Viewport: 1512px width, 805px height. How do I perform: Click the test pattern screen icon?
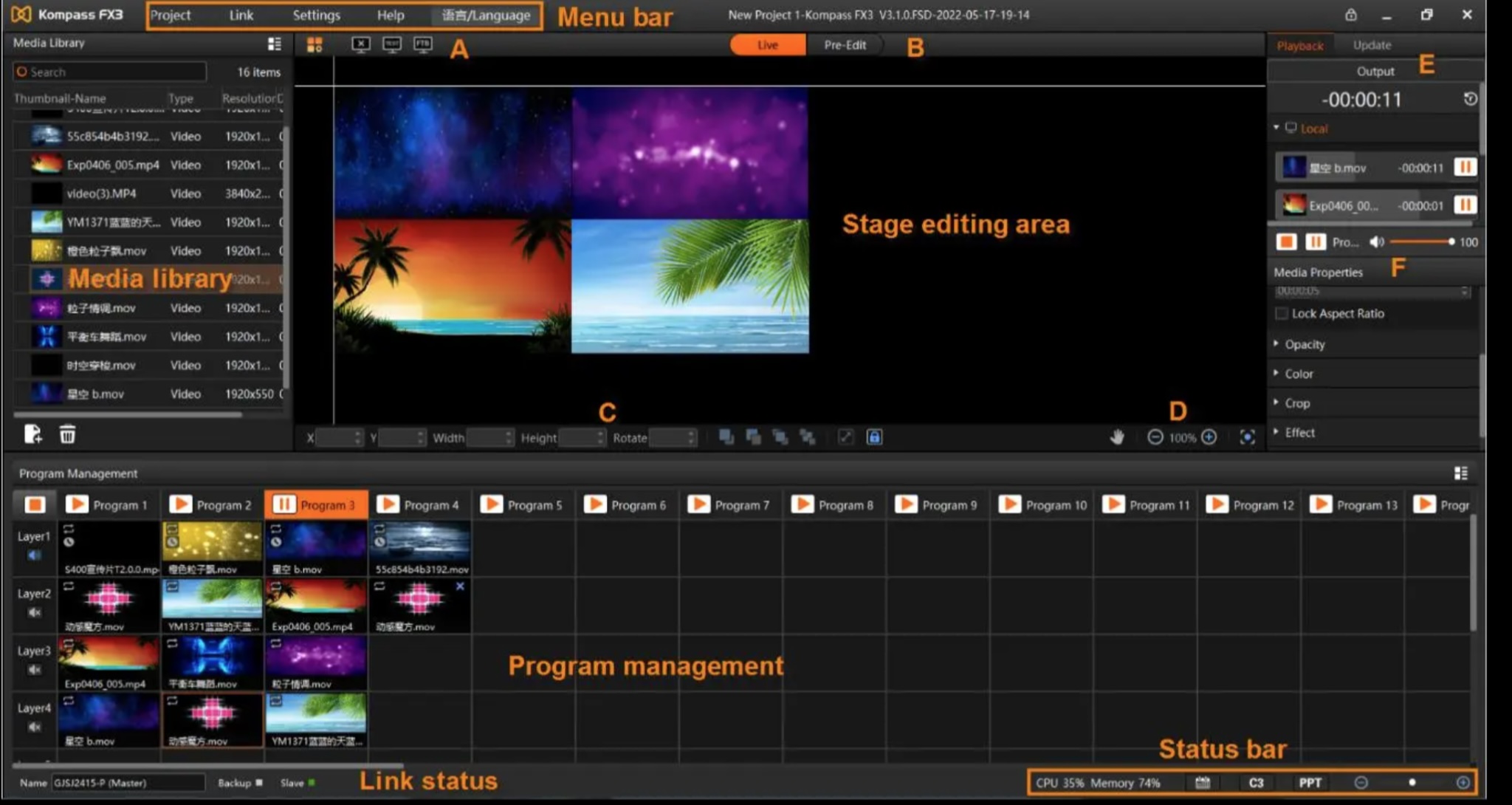click(x=392, y=45)
